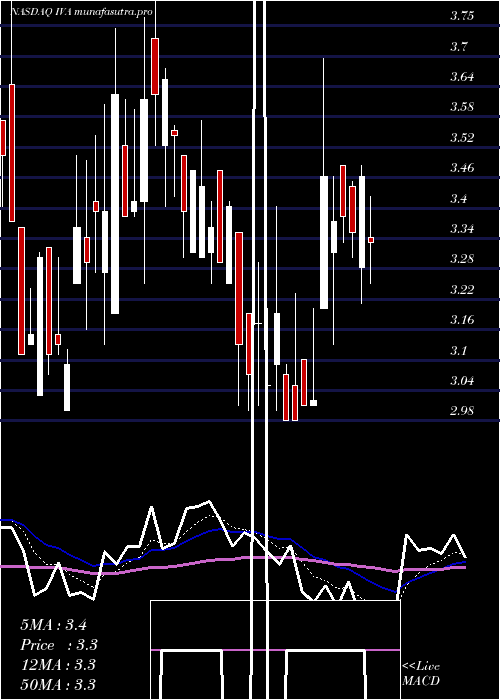Click the 3.34 price axis label

[462, 229]
